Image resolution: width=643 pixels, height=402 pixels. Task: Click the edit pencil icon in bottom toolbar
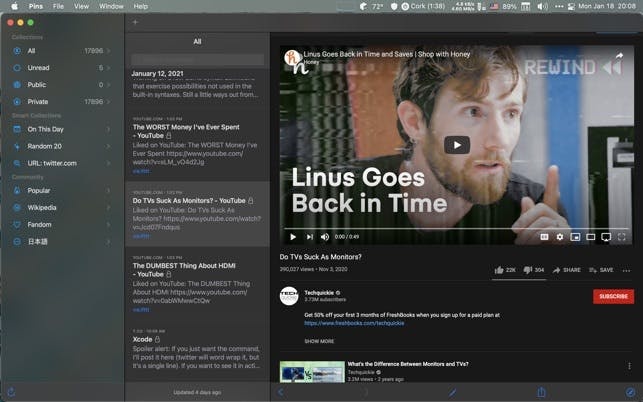[452, 393]
